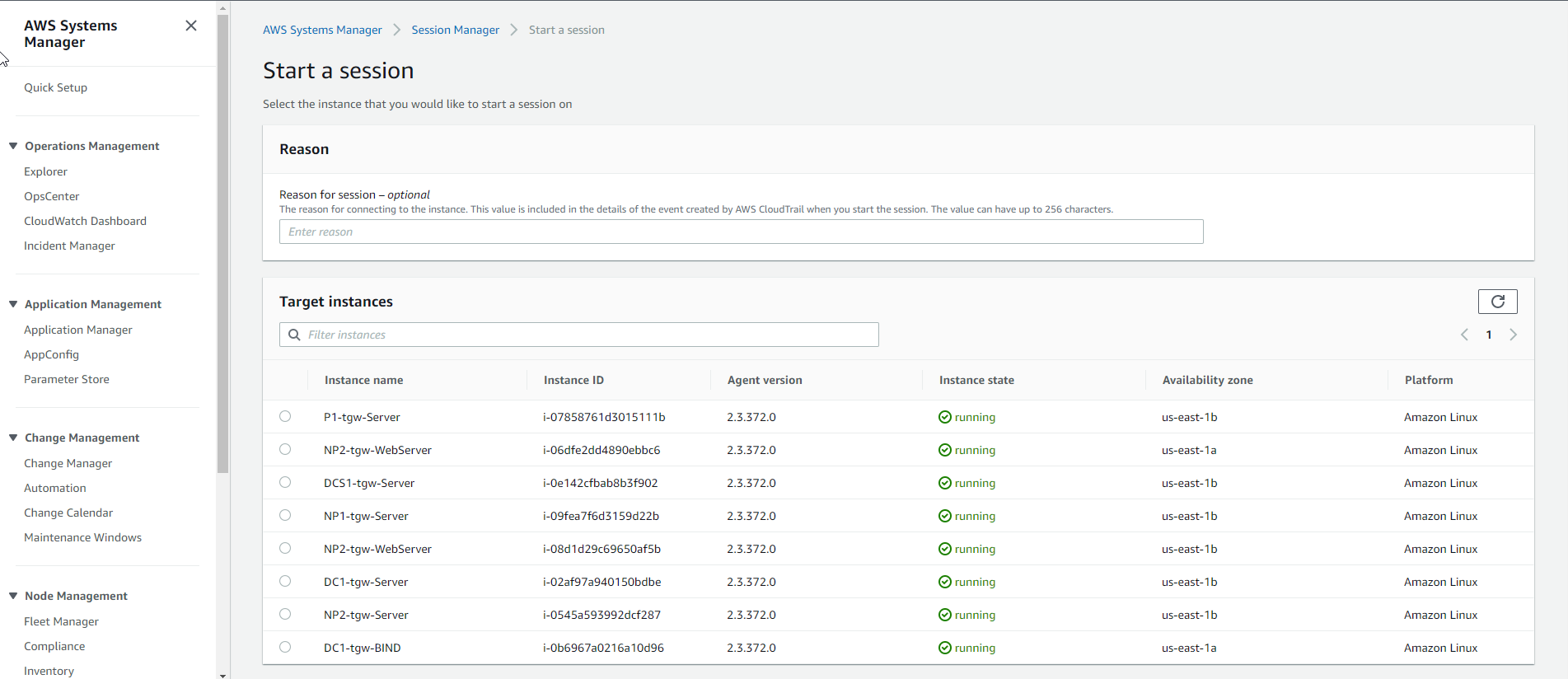Collapse the Node Management section
1568x679 pixels.
point(13,596)
